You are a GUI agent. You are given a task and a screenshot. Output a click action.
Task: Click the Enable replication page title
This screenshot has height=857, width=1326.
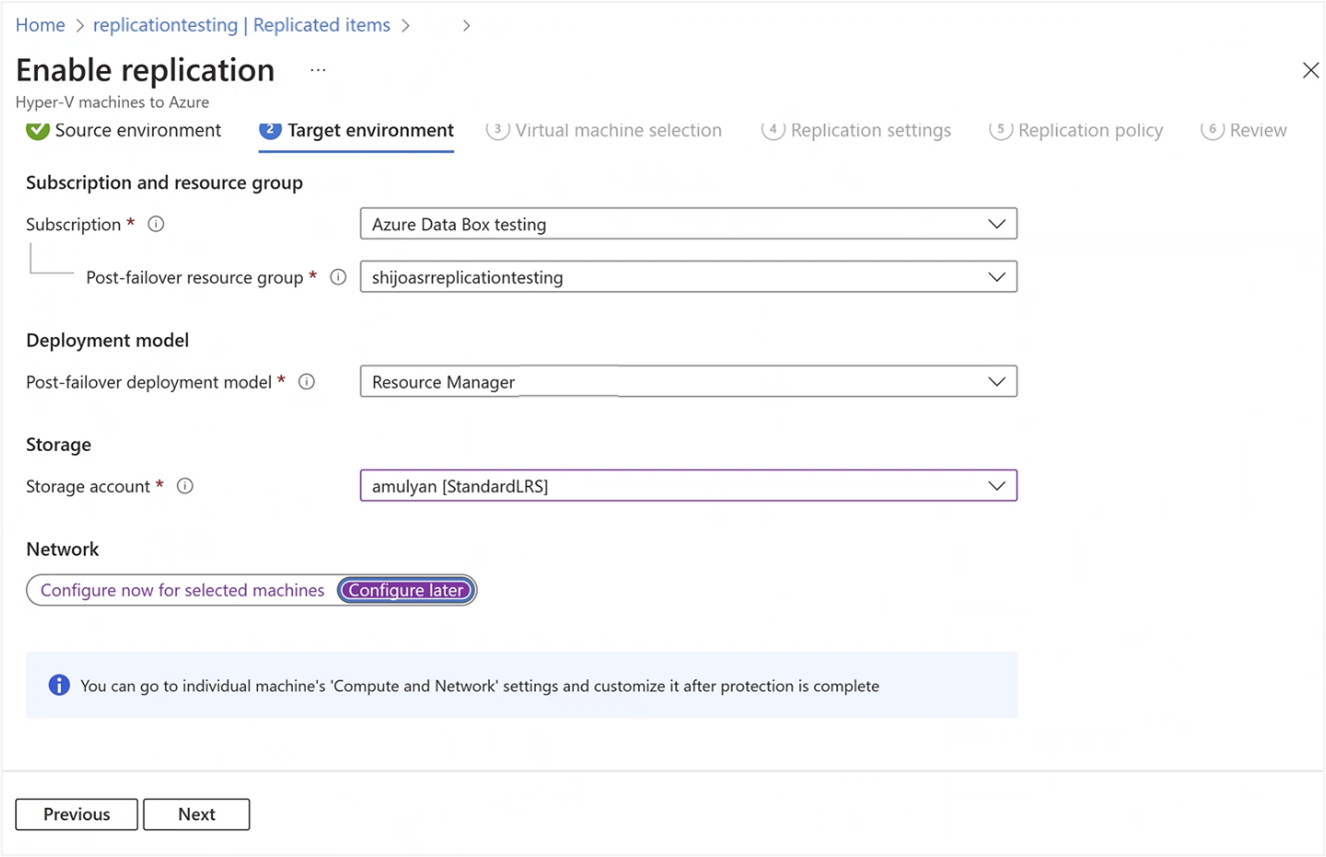point(145,70)
